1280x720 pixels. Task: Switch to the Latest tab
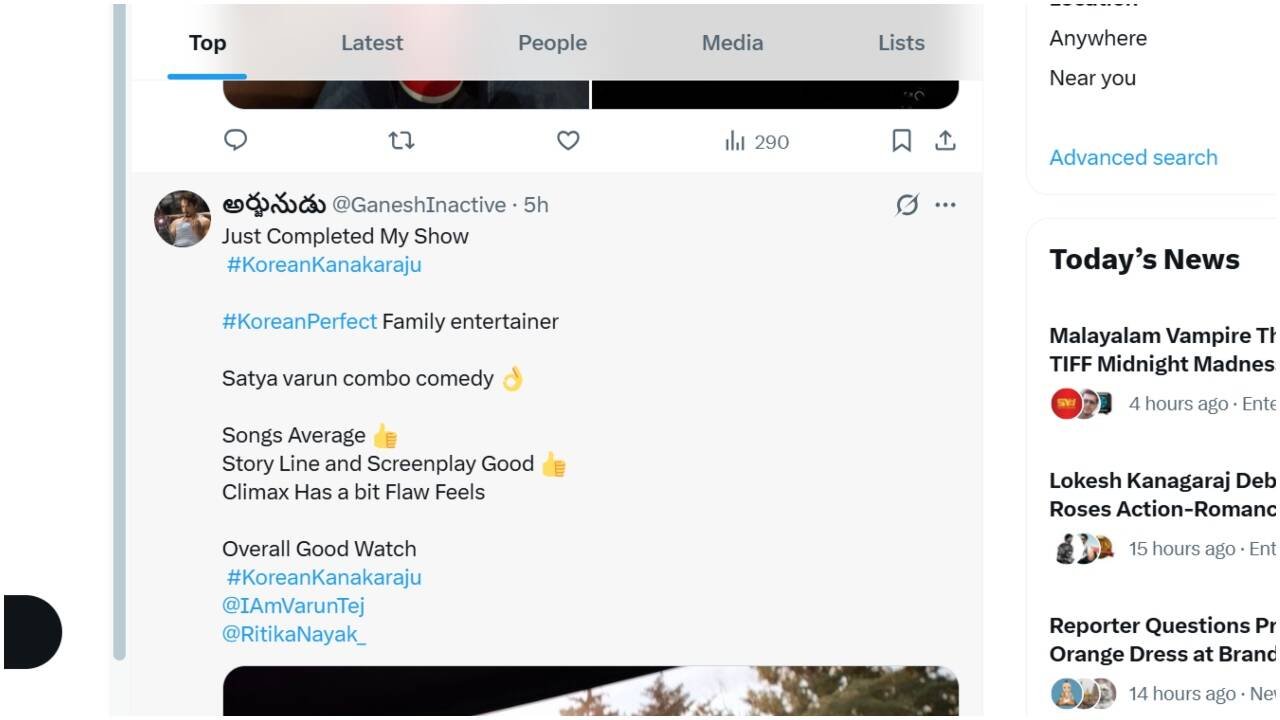tap(372, 43)
